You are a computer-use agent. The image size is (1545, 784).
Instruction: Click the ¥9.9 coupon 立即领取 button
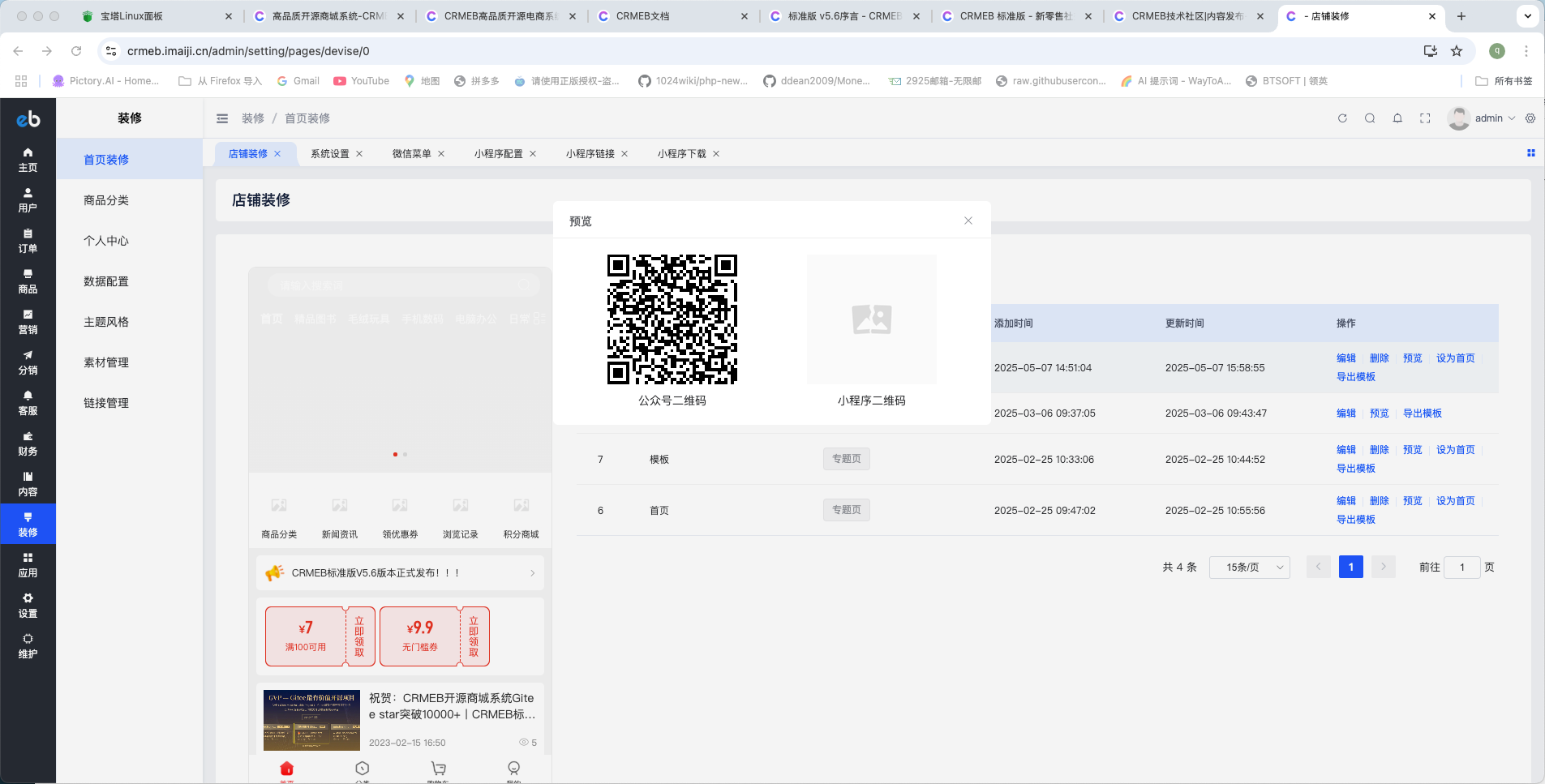(x=474, y=636)
